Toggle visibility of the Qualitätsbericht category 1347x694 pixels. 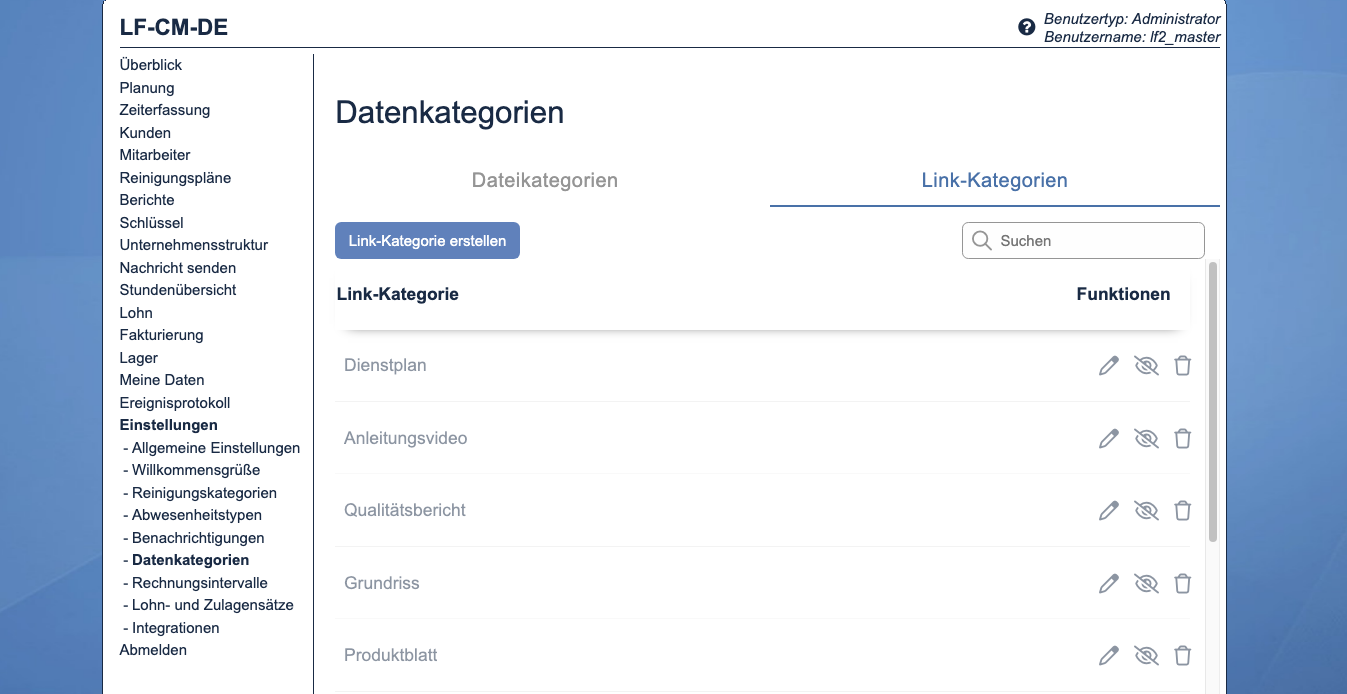[x=1146, y=511]
